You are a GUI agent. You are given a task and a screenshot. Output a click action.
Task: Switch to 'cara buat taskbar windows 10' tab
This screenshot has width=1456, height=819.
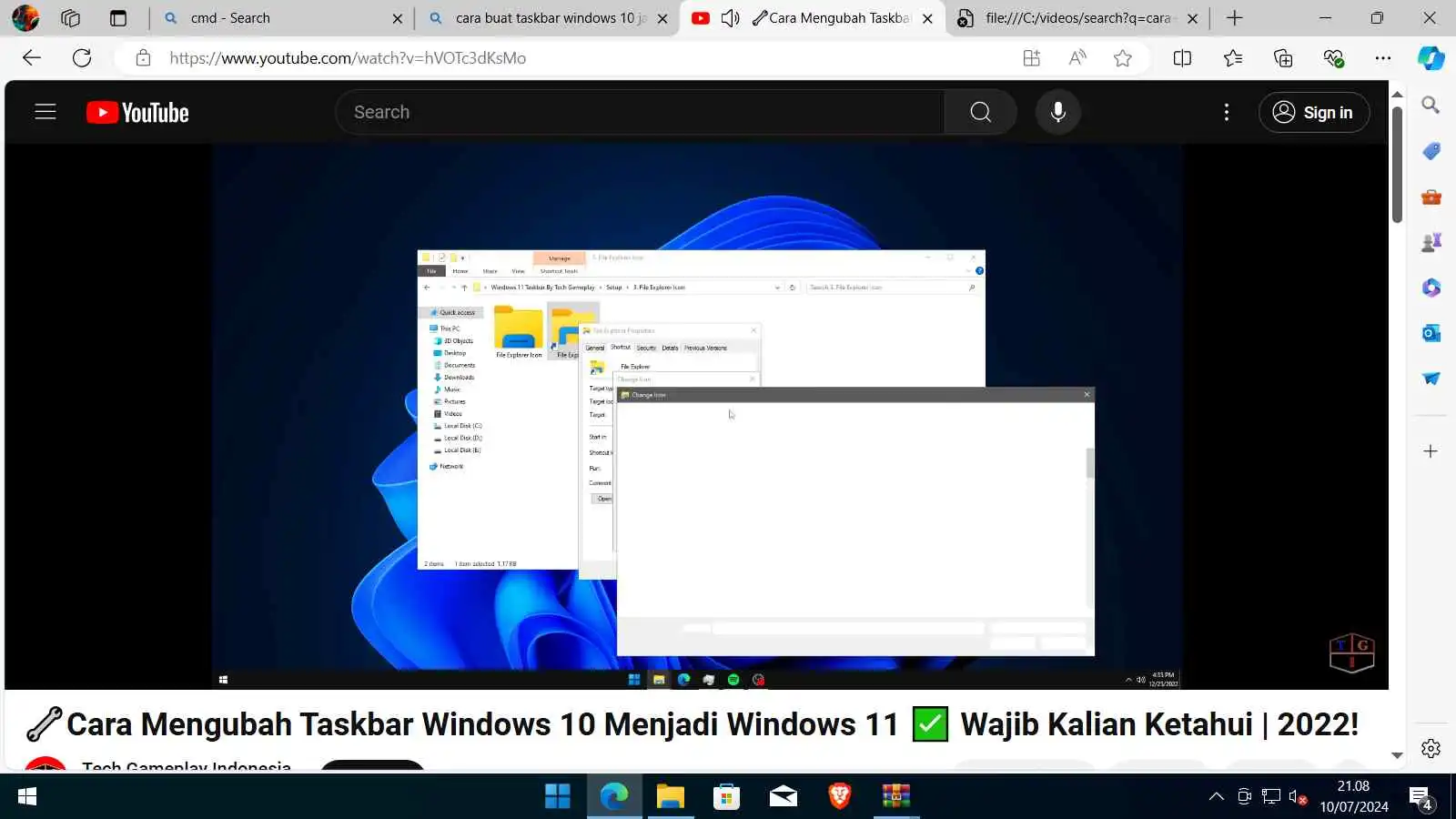point(547,18)
